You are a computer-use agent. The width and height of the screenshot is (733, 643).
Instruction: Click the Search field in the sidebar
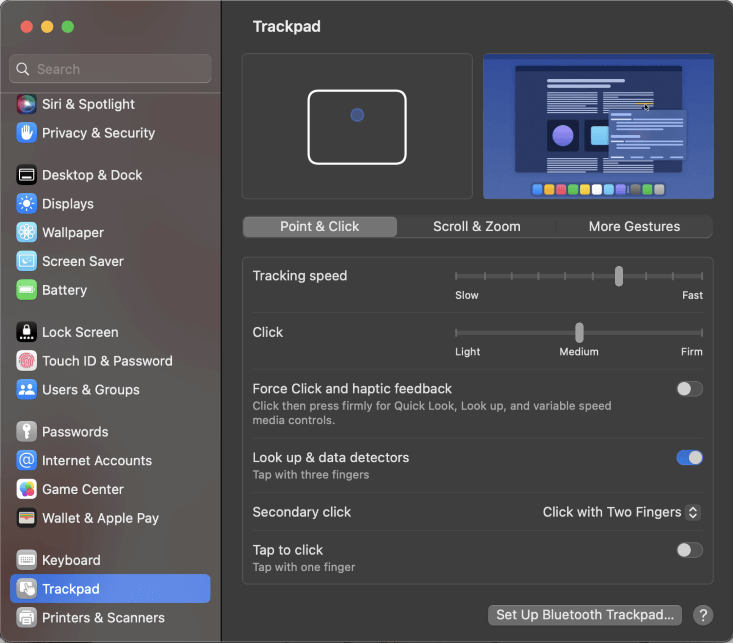(x=110, y=69)
